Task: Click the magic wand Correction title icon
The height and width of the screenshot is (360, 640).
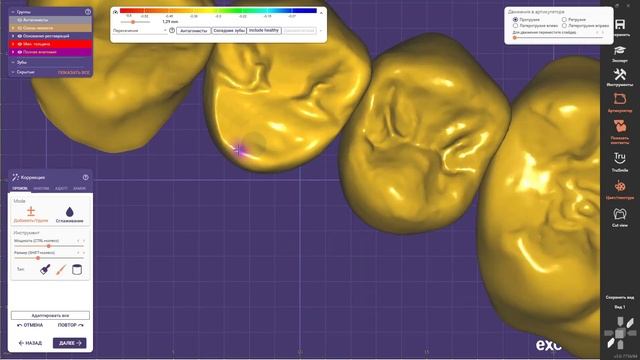Action: click(x=16, y=177)
